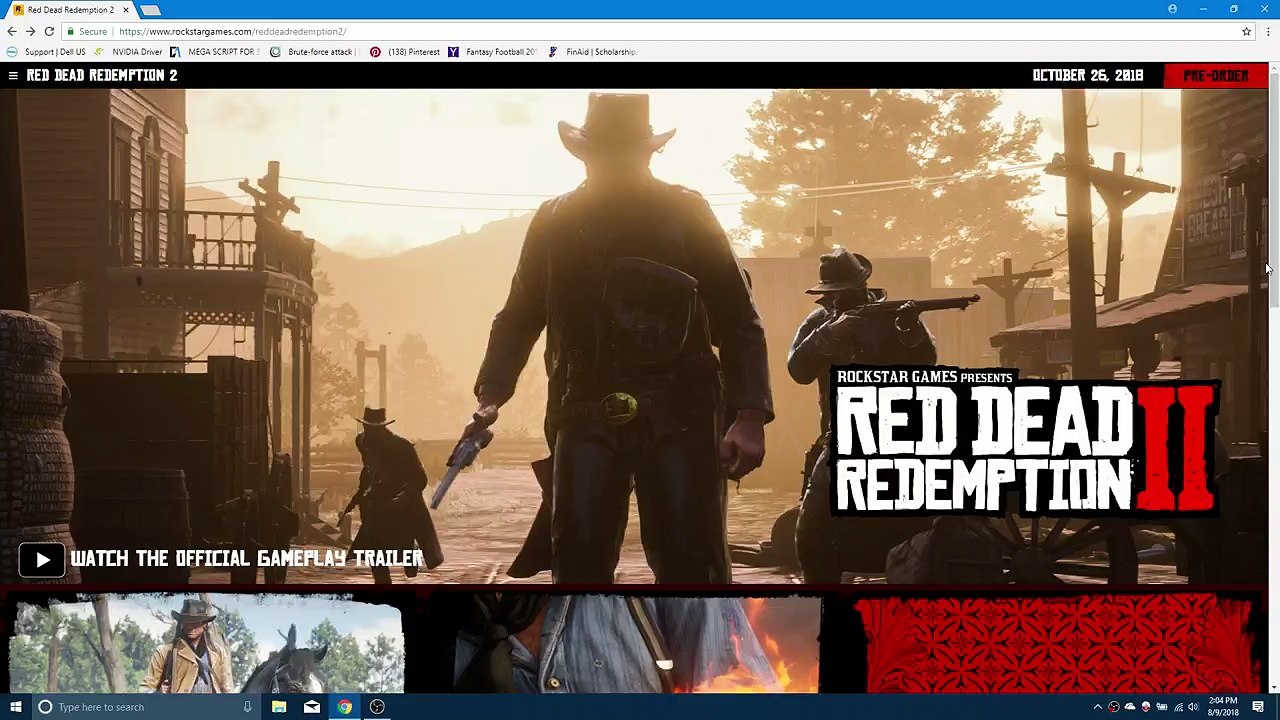Click the Chrome taskbar icon
Viewport: 1280px width, 720px height.
[344, 707]
